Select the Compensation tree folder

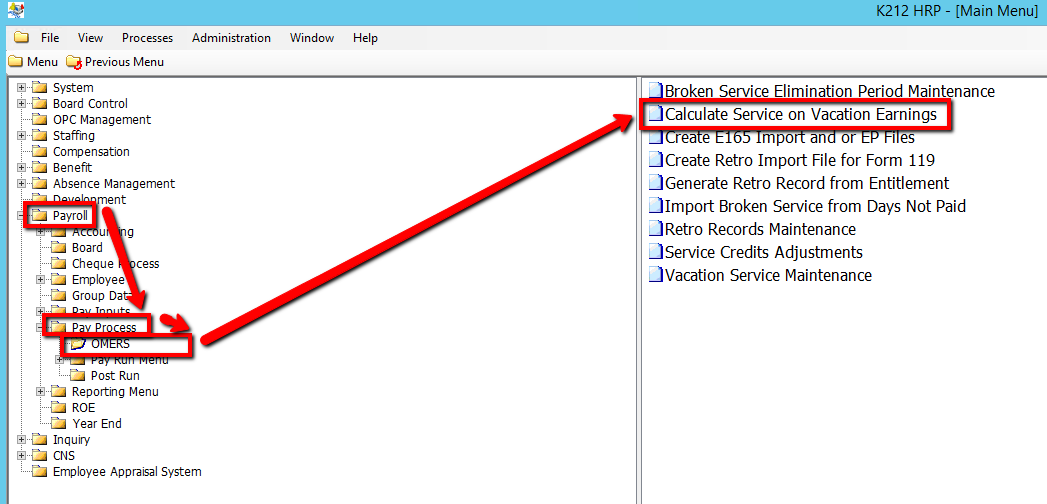tap(90, 152)
